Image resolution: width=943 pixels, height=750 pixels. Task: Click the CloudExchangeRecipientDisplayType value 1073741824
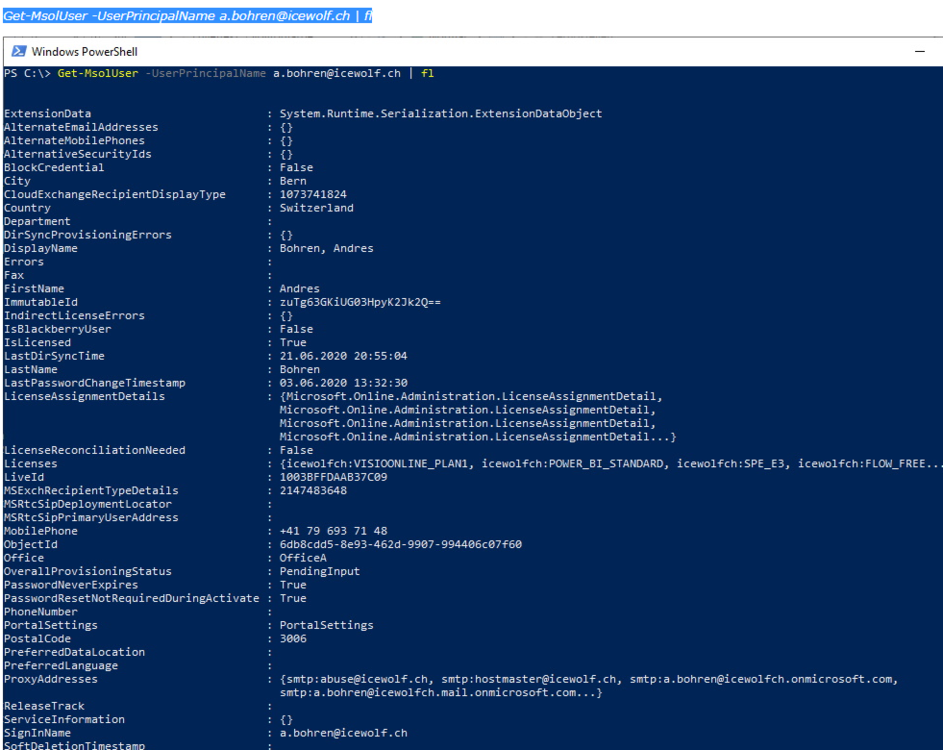click(313, 194)
